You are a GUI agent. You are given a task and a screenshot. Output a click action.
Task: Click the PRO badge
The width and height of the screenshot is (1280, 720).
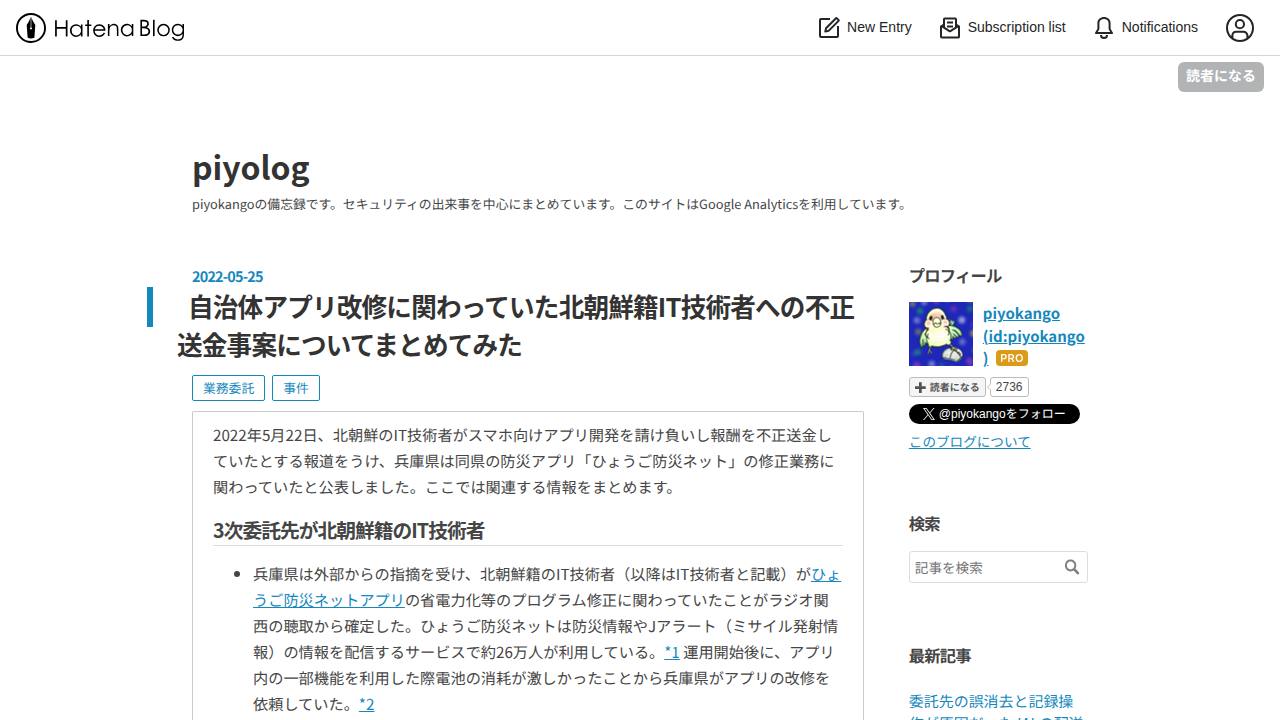click(1012, 358)
